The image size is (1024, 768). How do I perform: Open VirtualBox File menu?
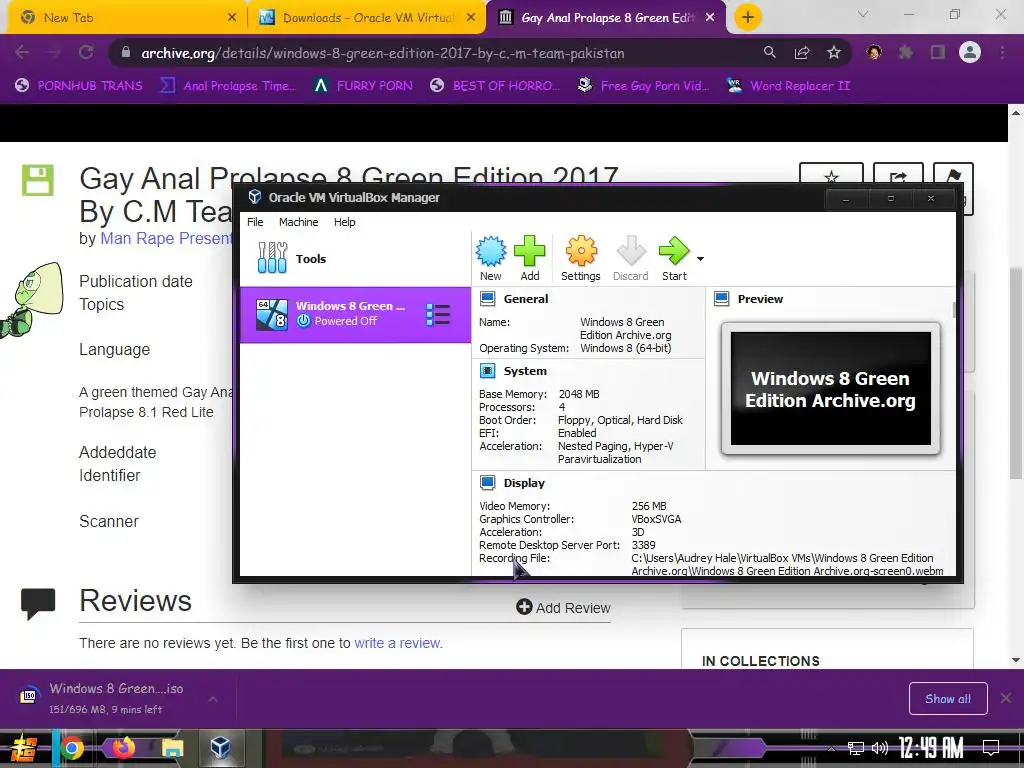pos(255,222)
